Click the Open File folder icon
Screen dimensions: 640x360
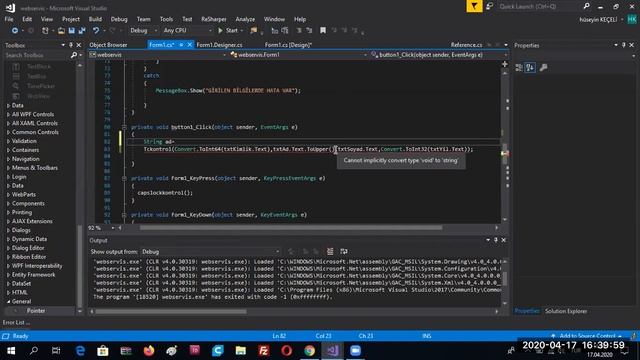[61, 31]
